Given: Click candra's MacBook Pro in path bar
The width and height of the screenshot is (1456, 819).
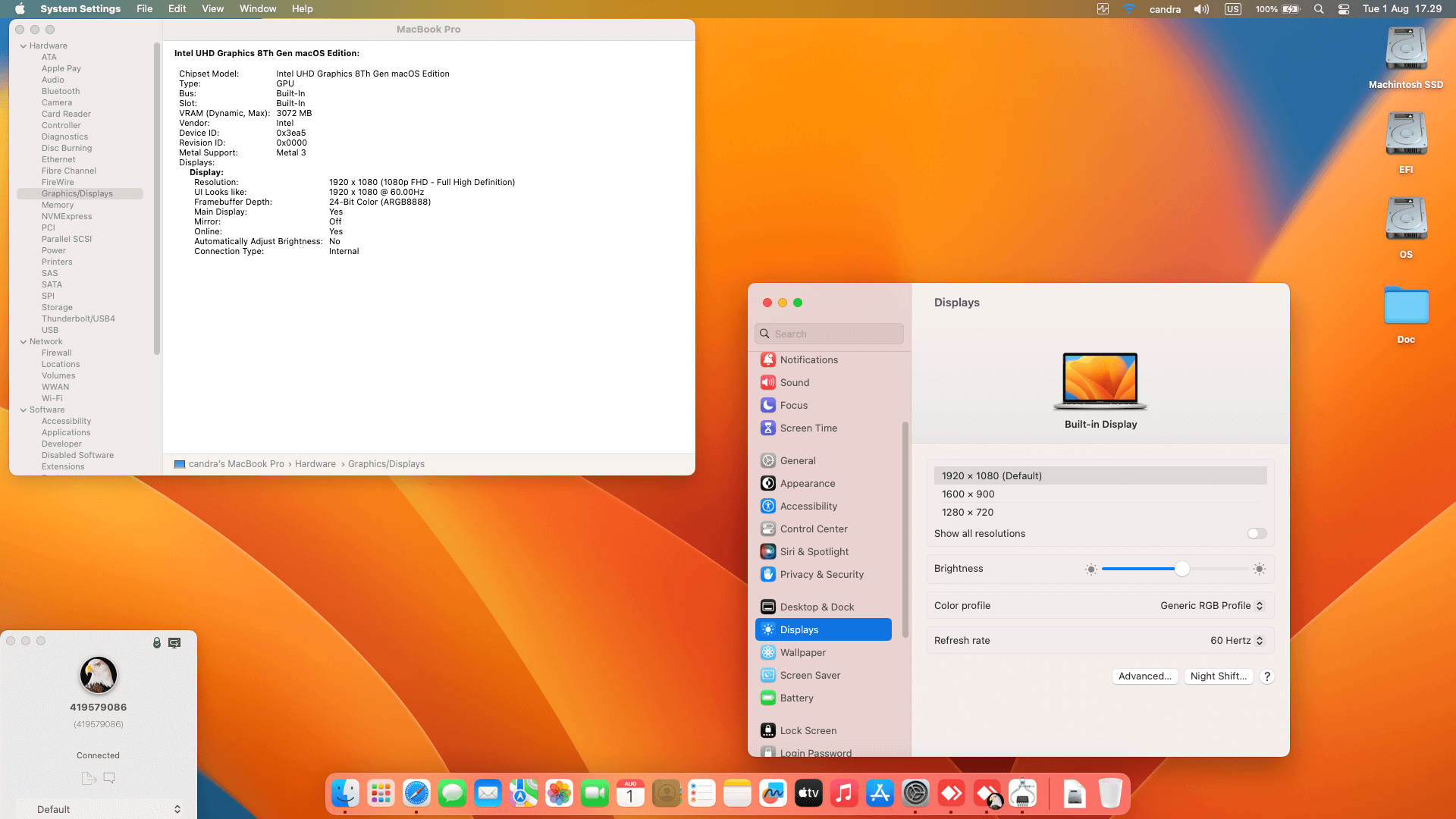Looking at the screenshot, I should (236, 464).
